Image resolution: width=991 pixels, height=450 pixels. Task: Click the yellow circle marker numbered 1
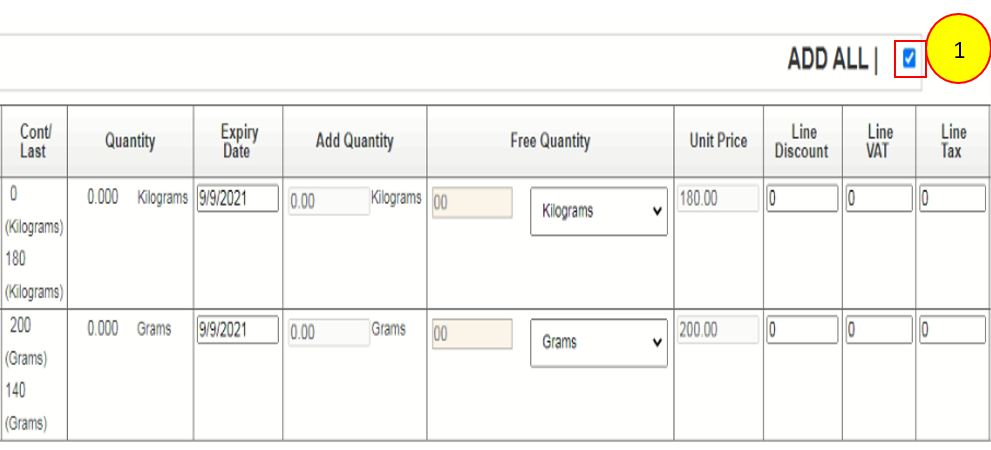pyautogui.click(x=958, y=50)
